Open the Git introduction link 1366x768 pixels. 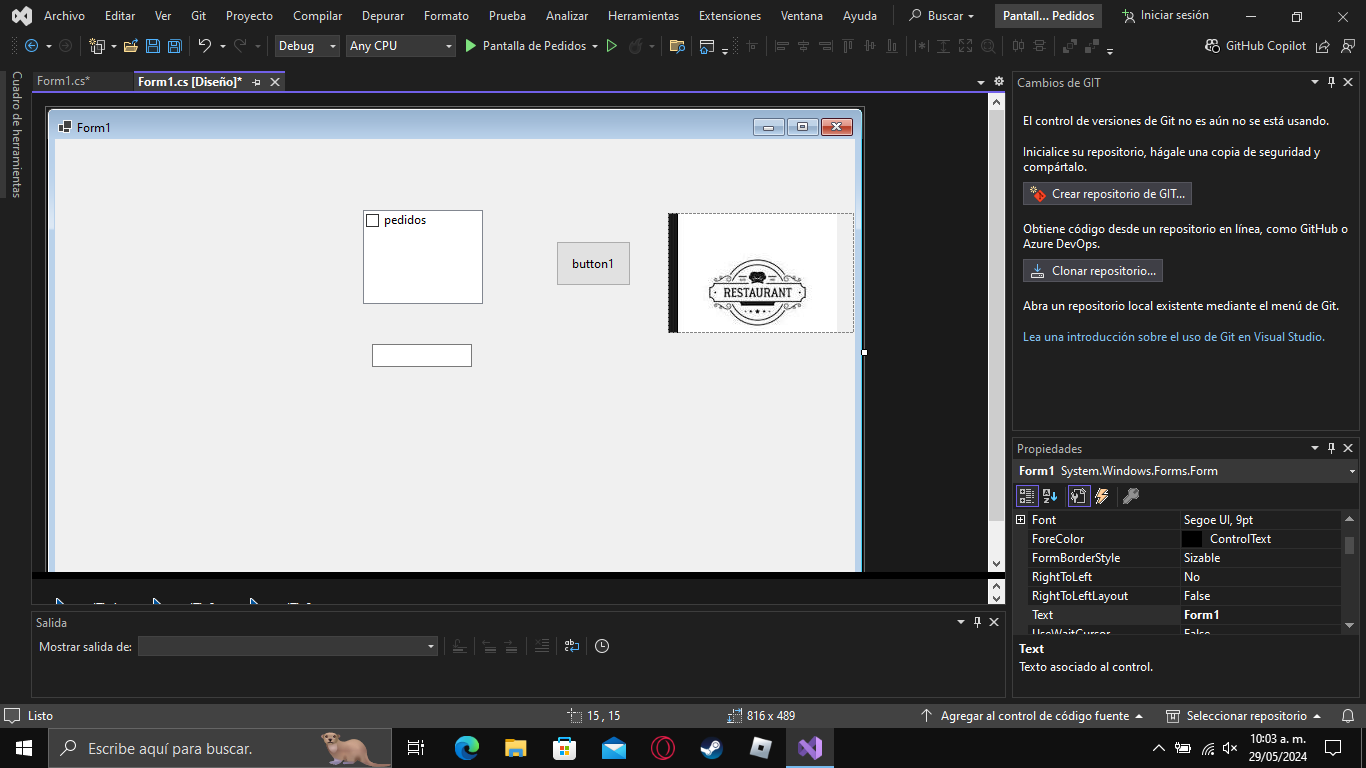1173,337
